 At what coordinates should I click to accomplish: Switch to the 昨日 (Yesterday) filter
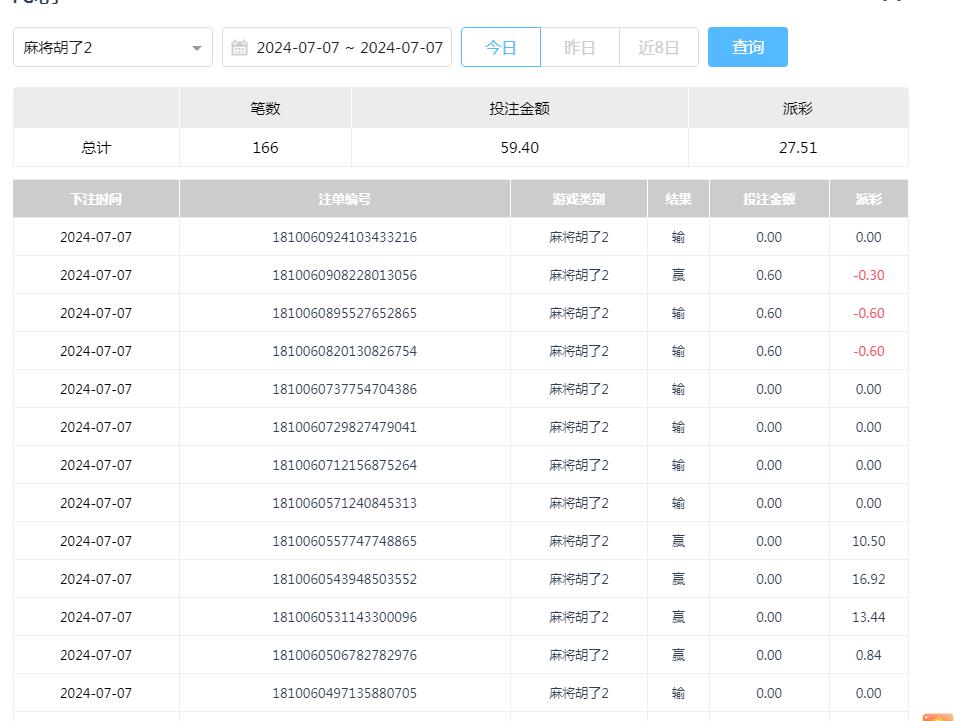[x=579, y=46]
